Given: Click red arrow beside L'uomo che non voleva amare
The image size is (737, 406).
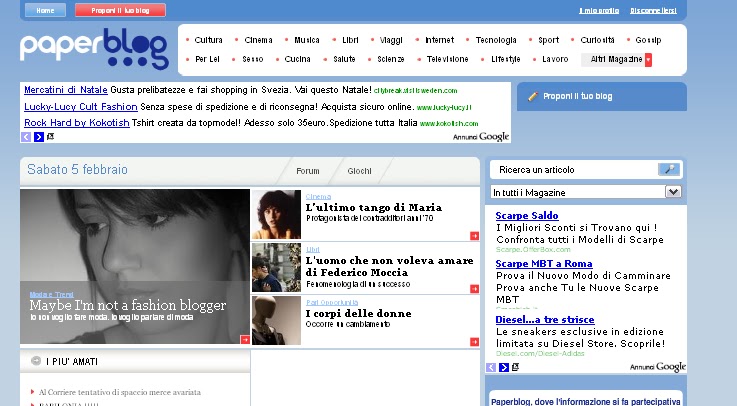Looking at the screenshot, I should [x=474, y=289].
